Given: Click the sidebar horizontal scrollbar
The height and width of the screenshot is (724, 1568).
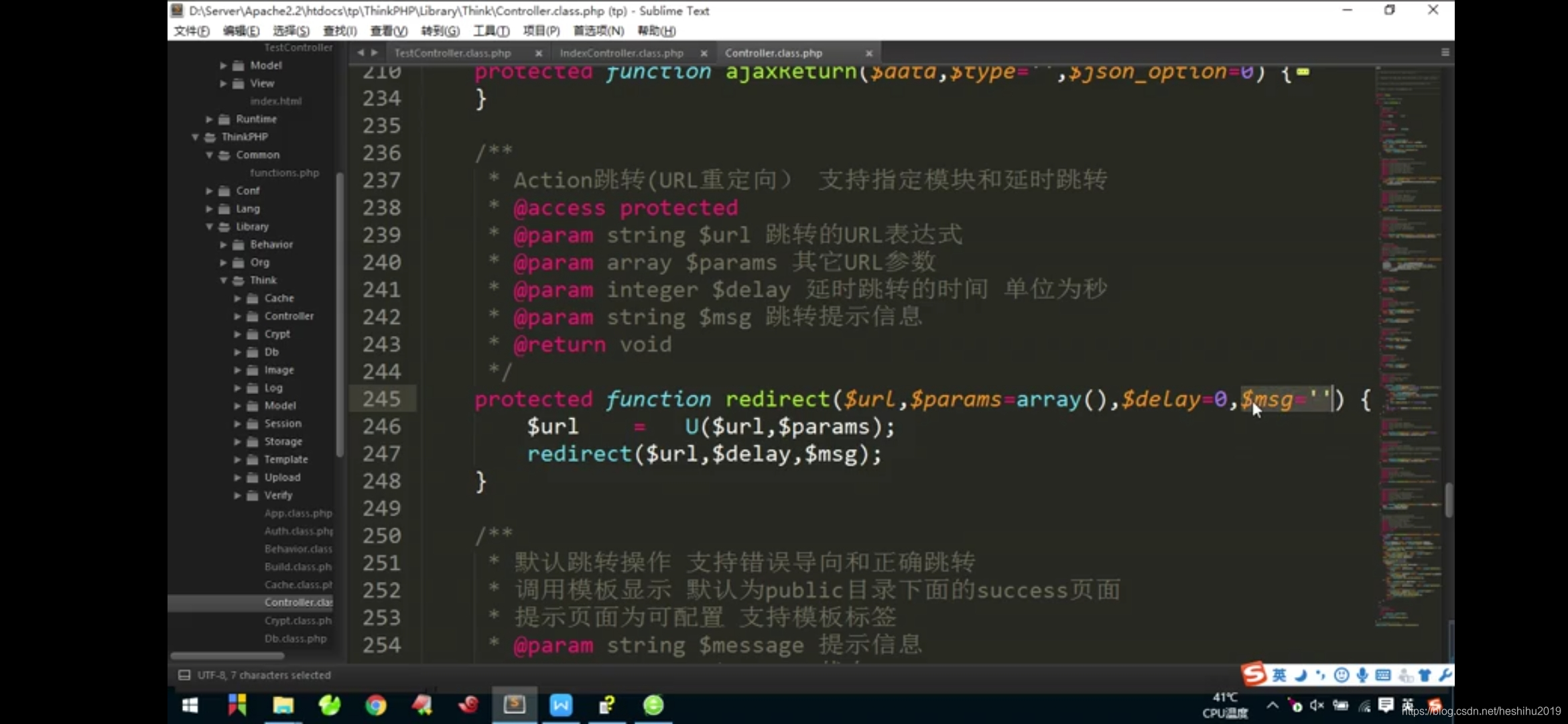Looking at the screenshot, I should (x=227, y=655).
